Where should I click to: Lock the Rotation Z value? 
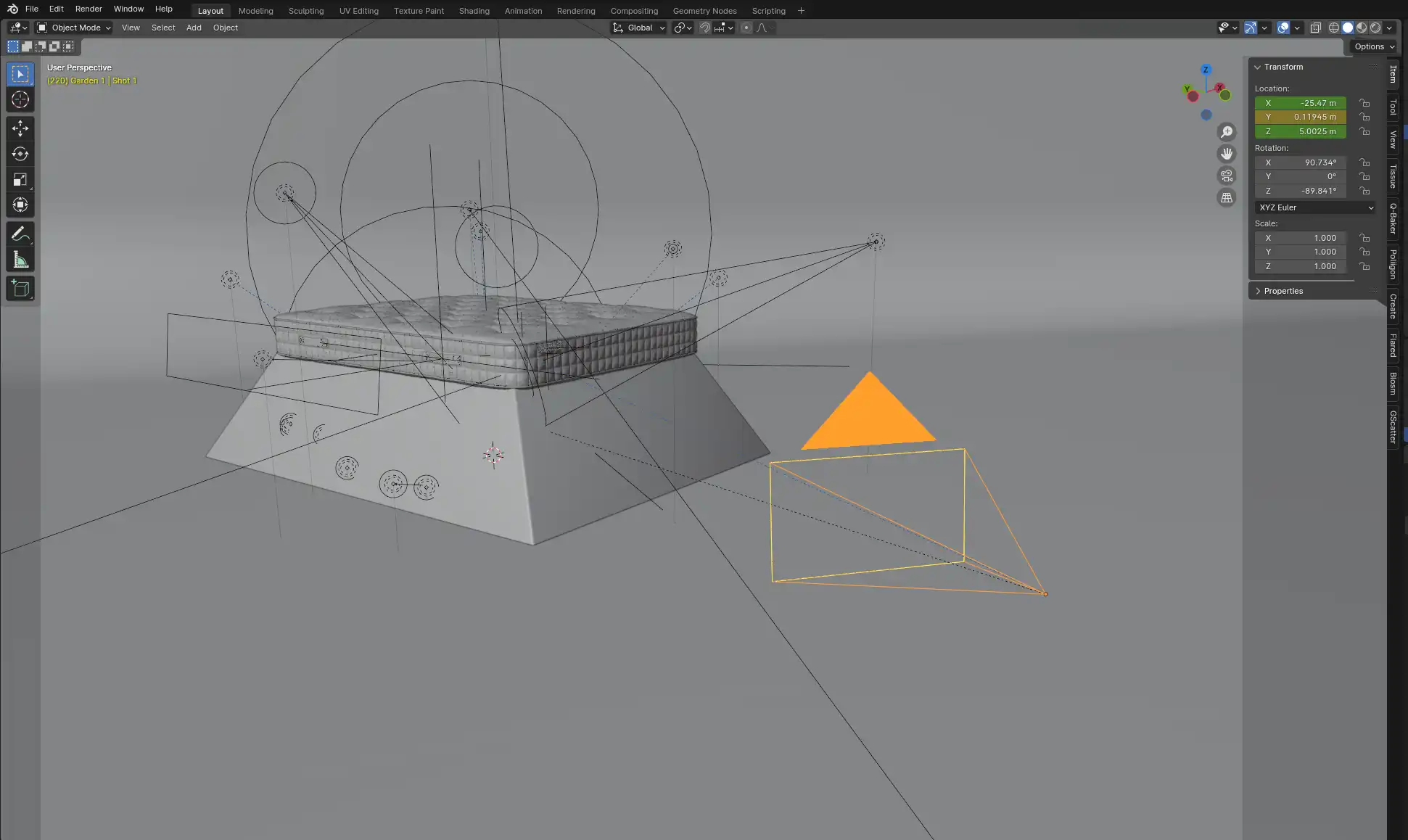coord(1364,191)
